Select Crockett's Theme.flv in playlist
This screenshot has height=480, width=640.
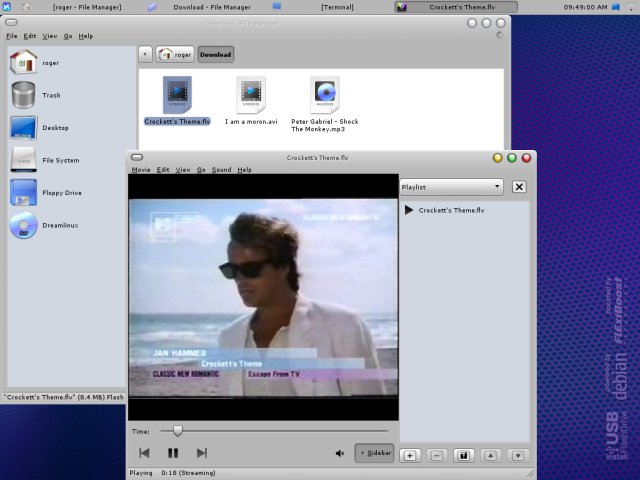pyautogui.click(x=451, y=210)
